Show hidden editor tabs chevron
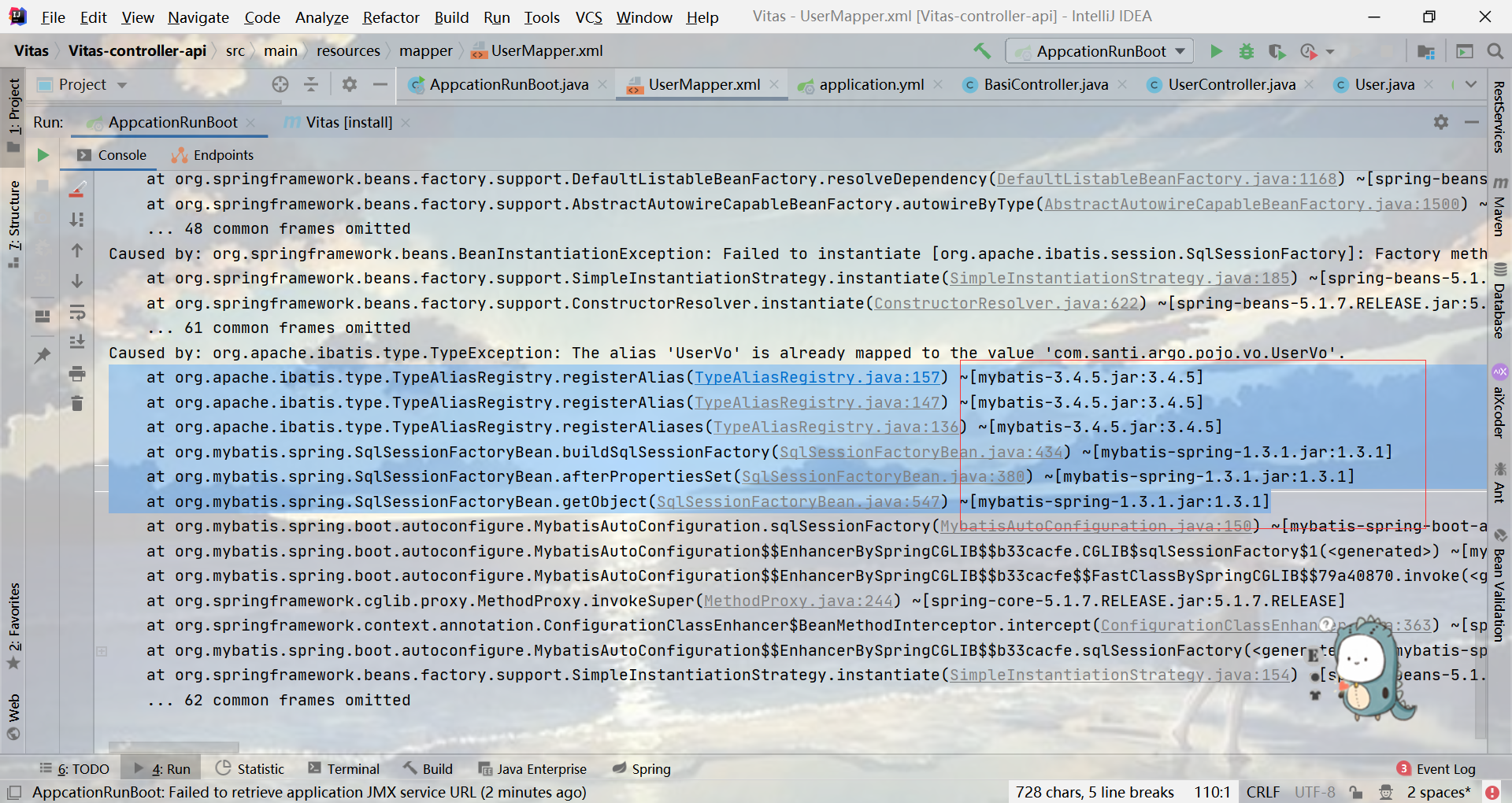Screen dimensions: 1512x803 click(x=1471, y=84)
